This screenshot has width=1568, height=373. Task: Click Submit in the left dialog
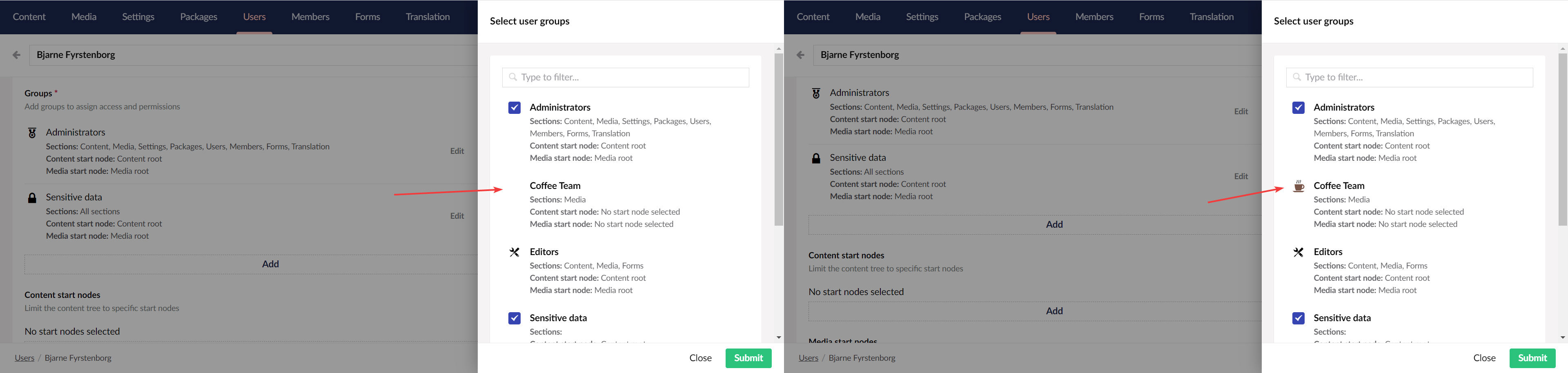749,358
